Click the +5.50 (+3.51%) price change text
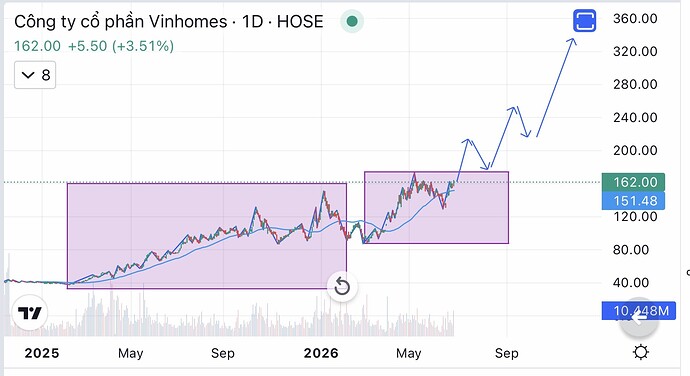The height and width of the screenshot is (376, 690). pos(121,46)
